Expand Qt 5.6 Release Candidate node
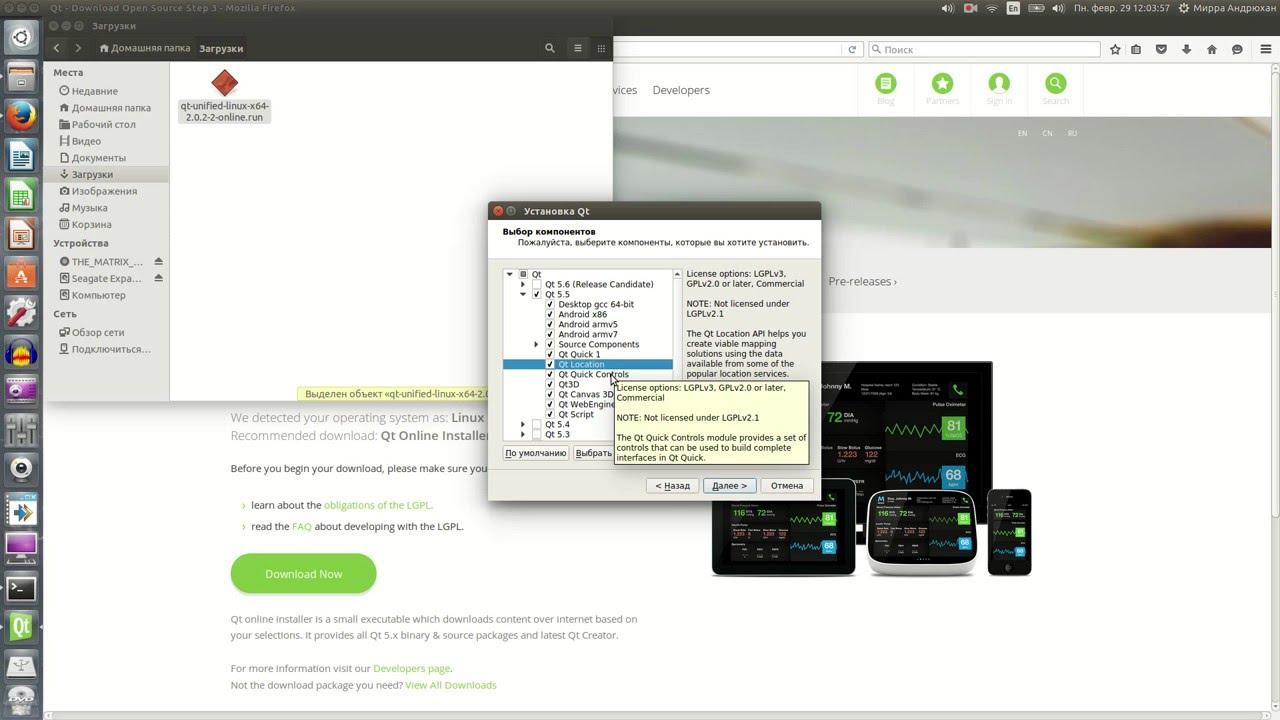Image resolution: width=1280 pixels, height=720 pixels. (x=523, y=284)
